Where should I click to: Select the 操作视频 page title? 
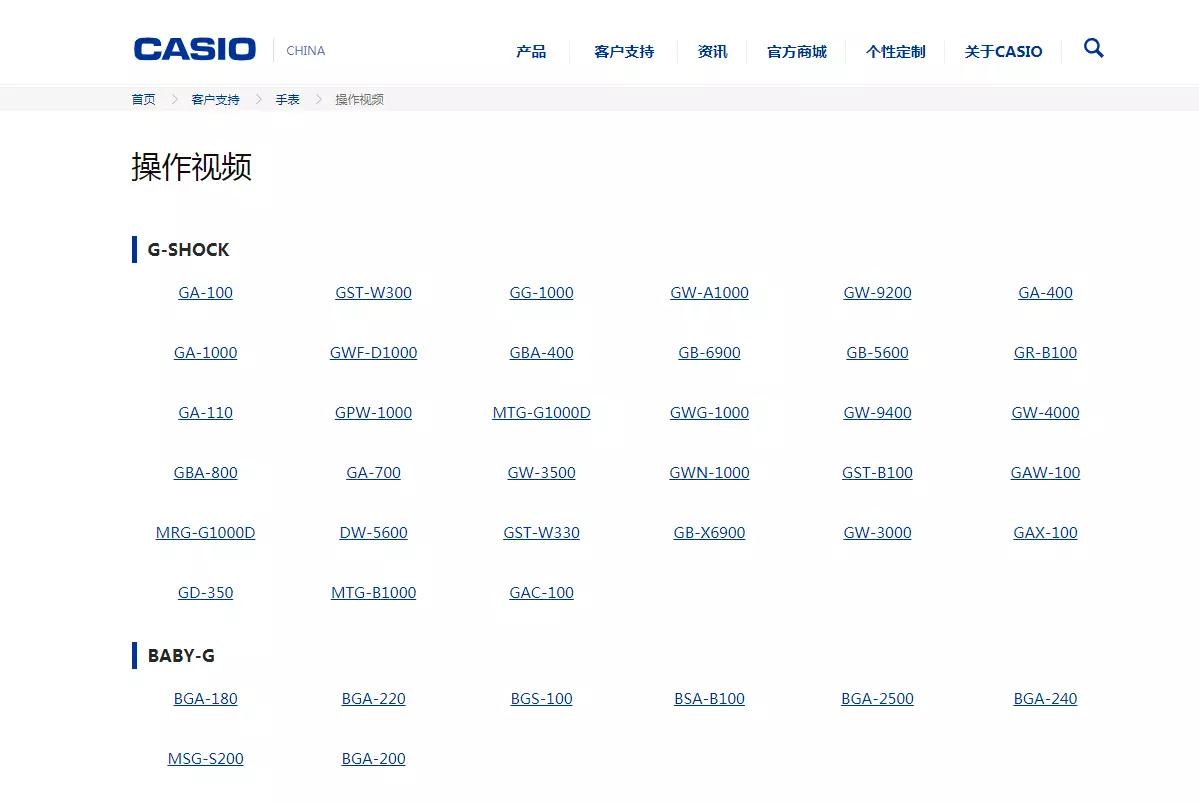pos(192,167)
